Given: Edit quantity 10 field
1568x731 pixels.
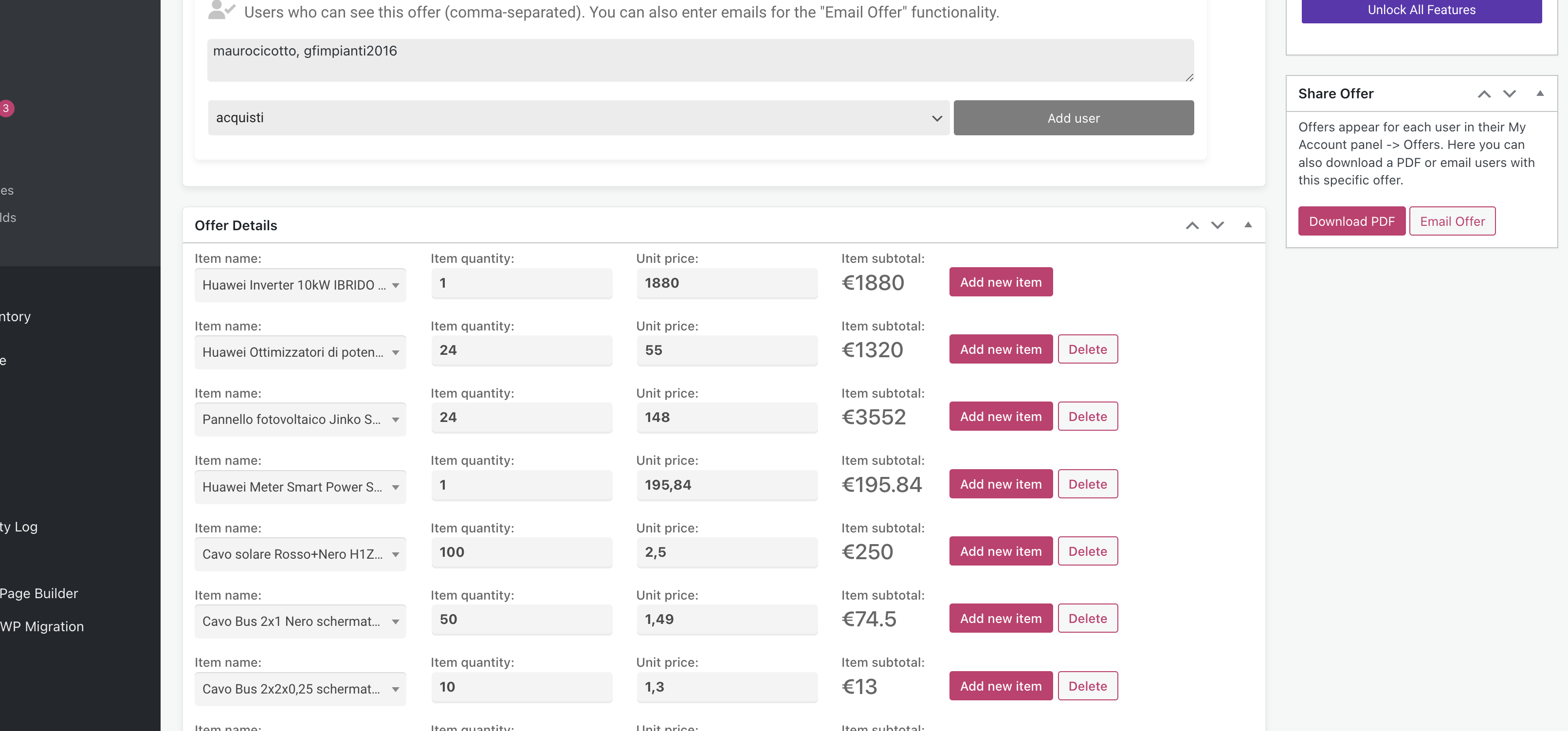Looking at the screenshot, I should [522, 687].
